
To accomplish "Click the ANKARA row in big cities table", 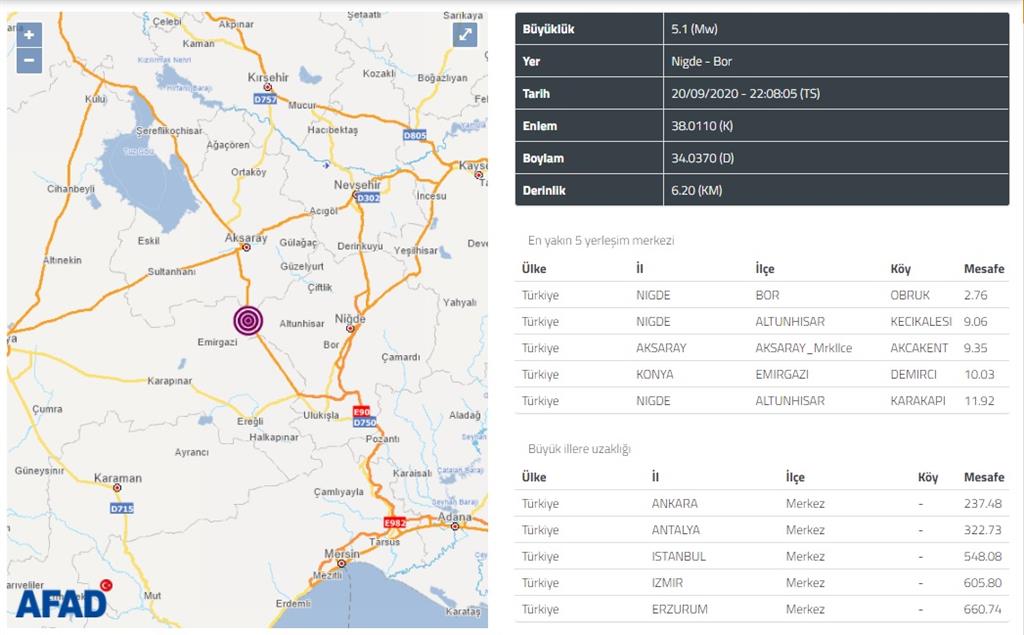I will click(x=761, y=504).
